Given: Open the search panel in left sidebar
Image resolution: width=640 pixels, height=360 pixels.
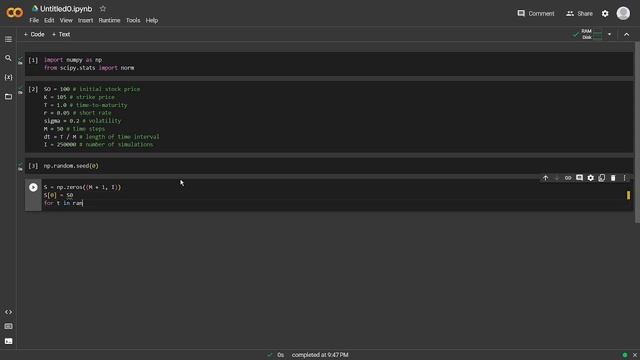Looking at the screenshot, I should (x=8, y=58).
